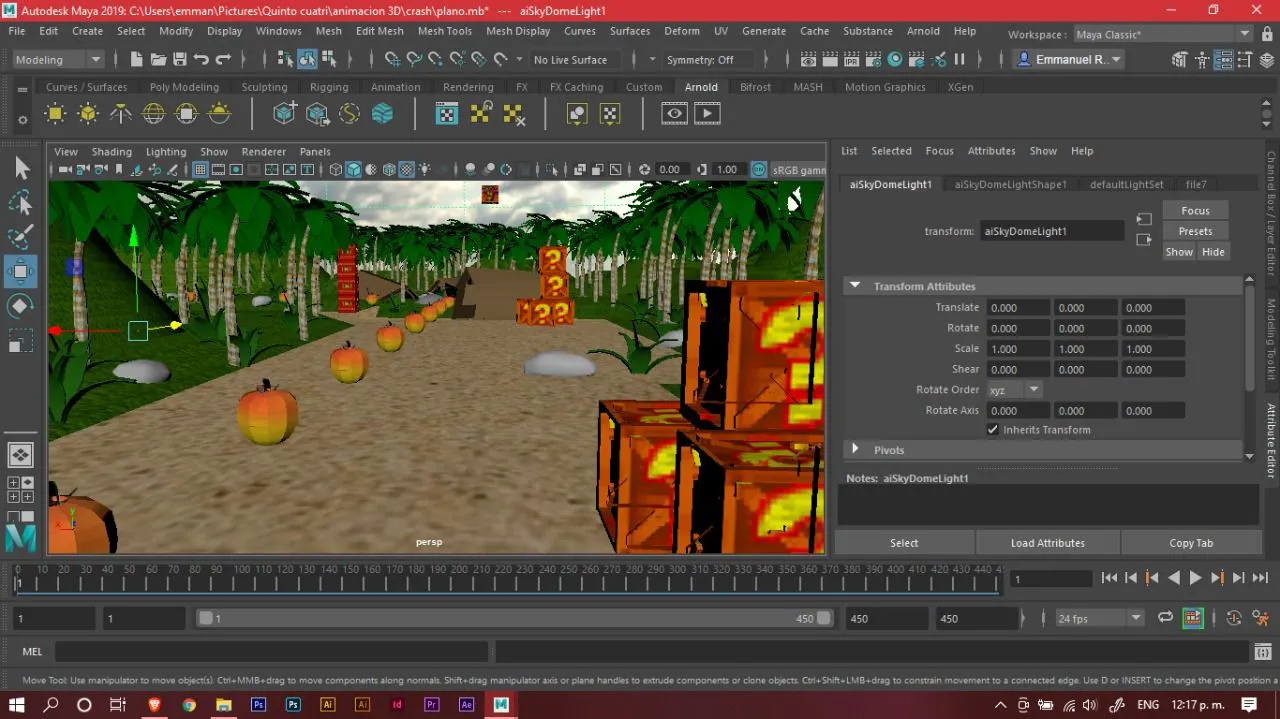Viewport: 1280px width, 719px height.
Task: Select the Paint Selection tool
Action: [x=21, y=237]
